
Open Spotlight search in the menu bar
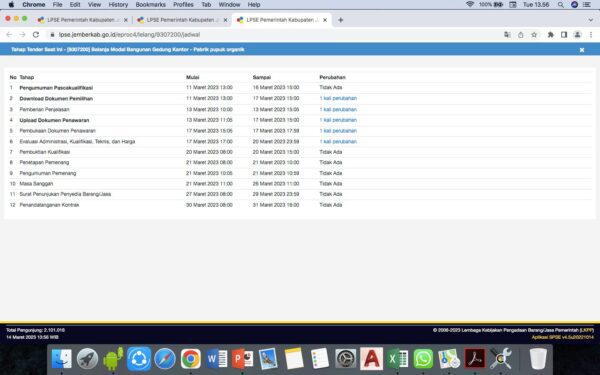point(561,5)
